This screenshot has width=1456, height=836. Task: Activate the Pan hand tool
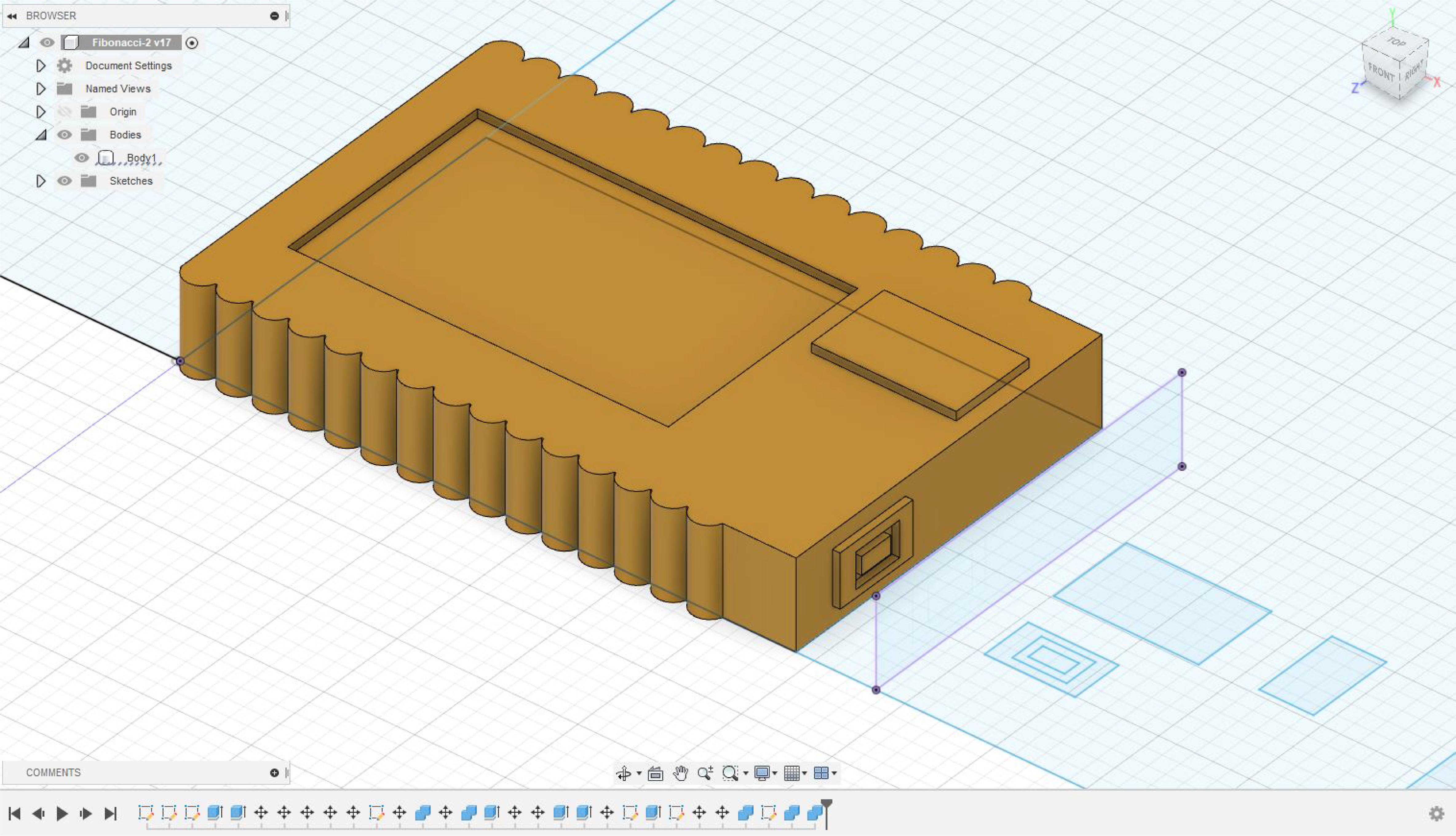[x=680, y=773]
